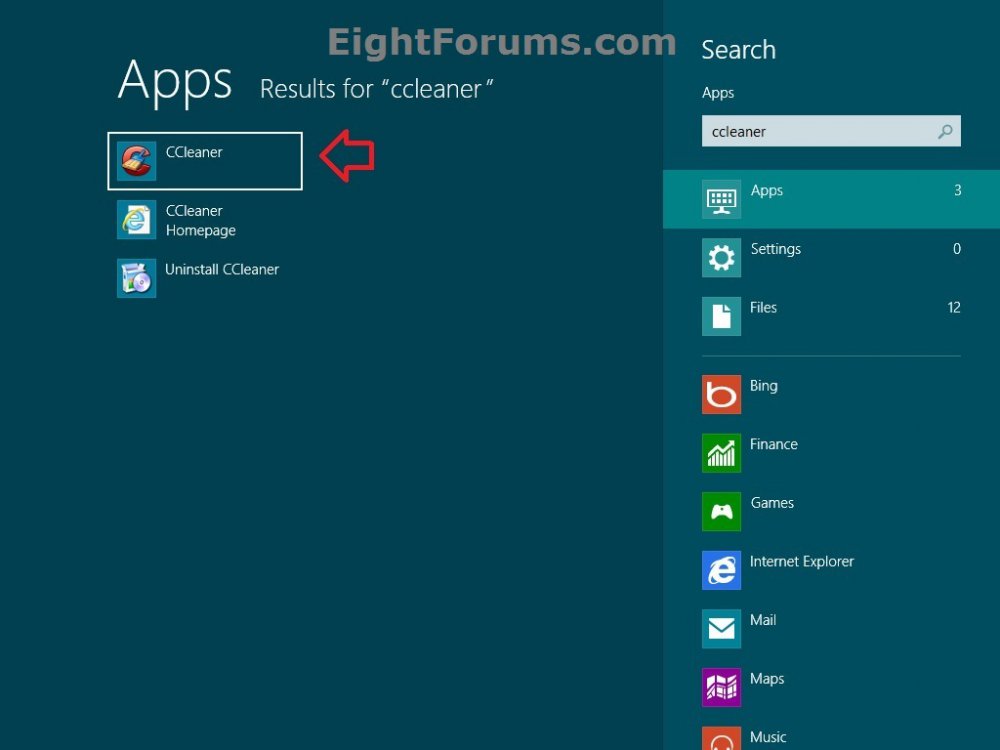The width and height of the screenshot is (1000, 750).
Task: Choose Games from search app list
Action: [x=772, y=503]
